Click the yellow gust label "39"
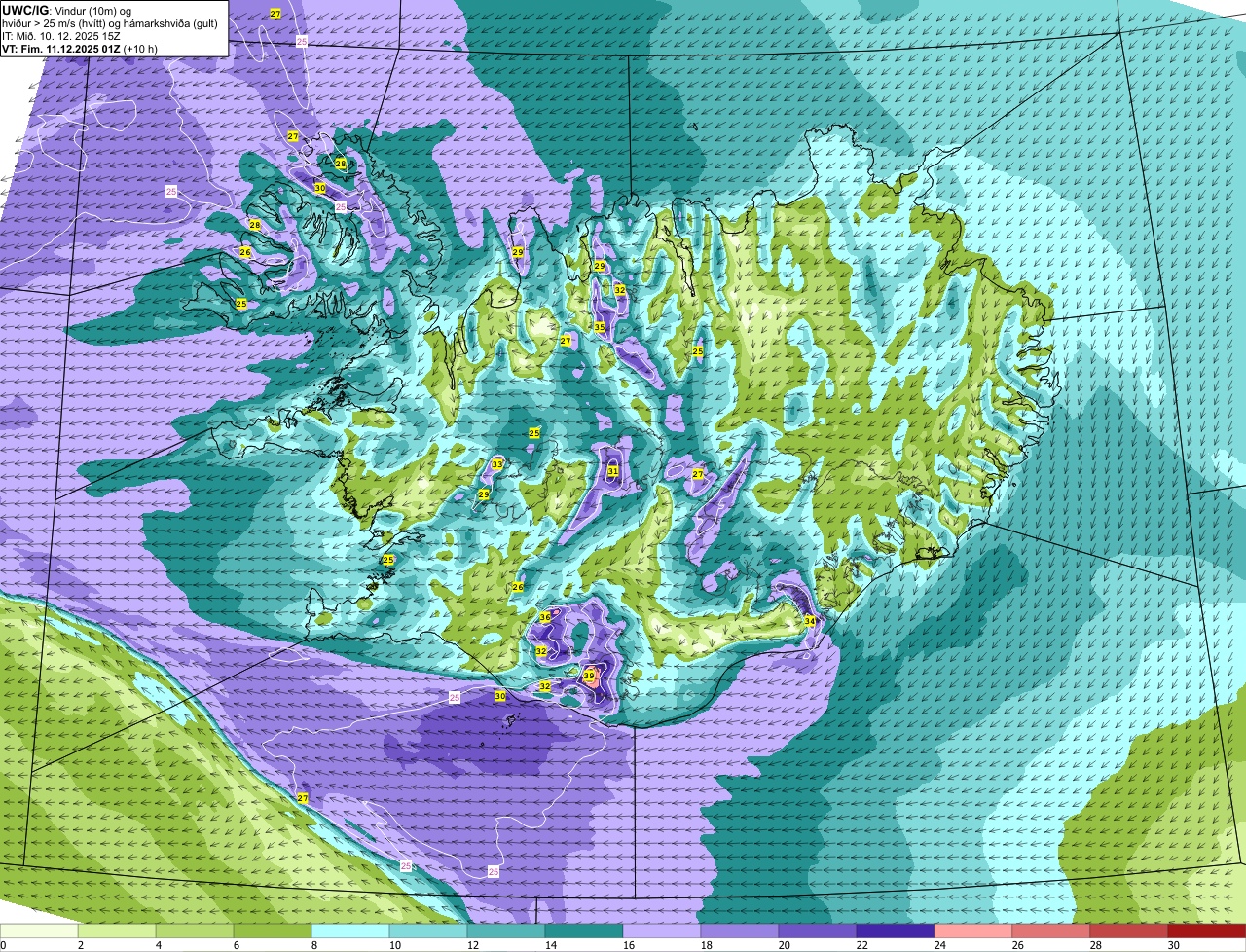This screenshot has width=1246, height=952. (589, 675)
